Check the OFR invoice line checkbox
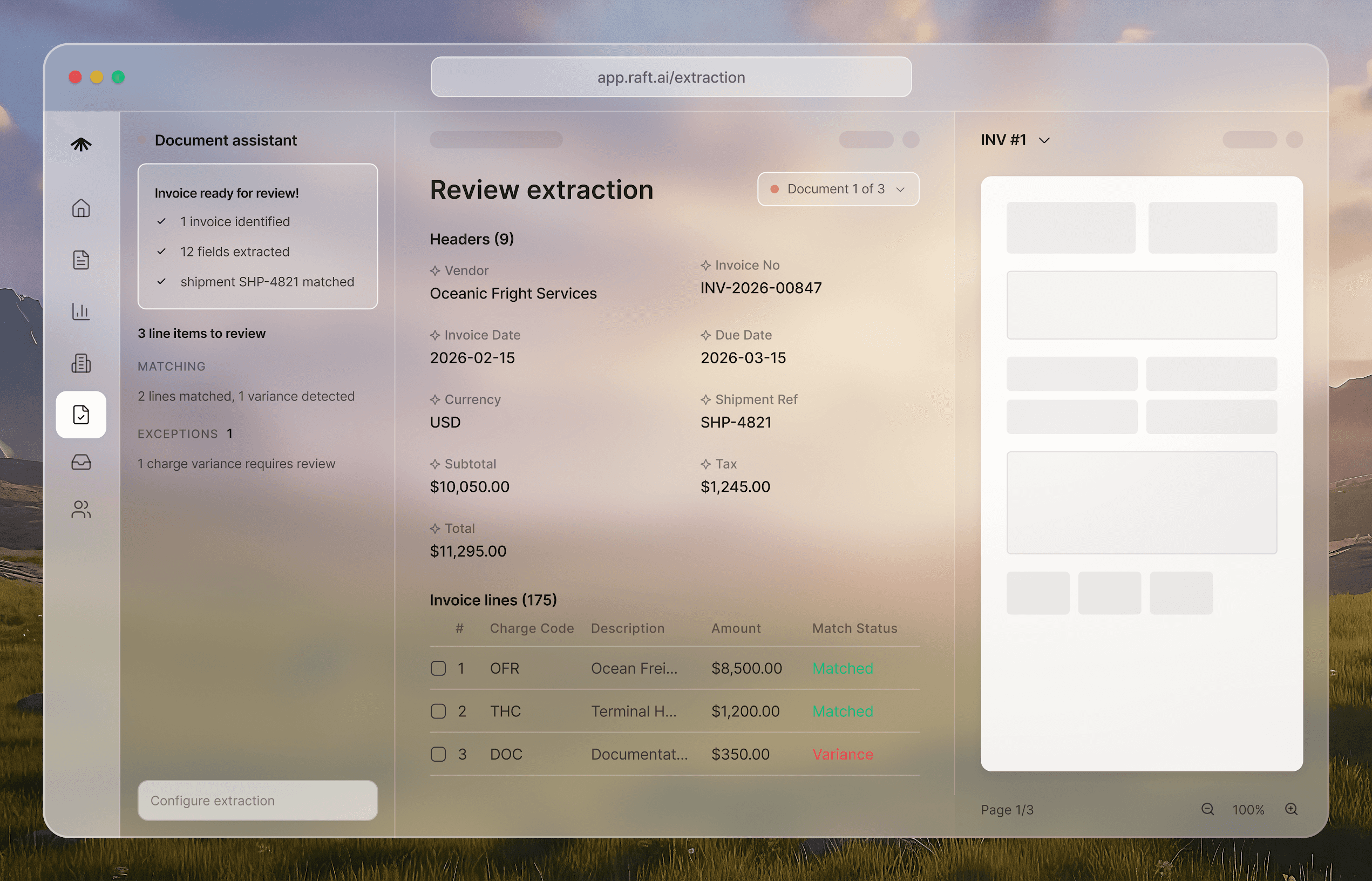 [x=438, y=668]
